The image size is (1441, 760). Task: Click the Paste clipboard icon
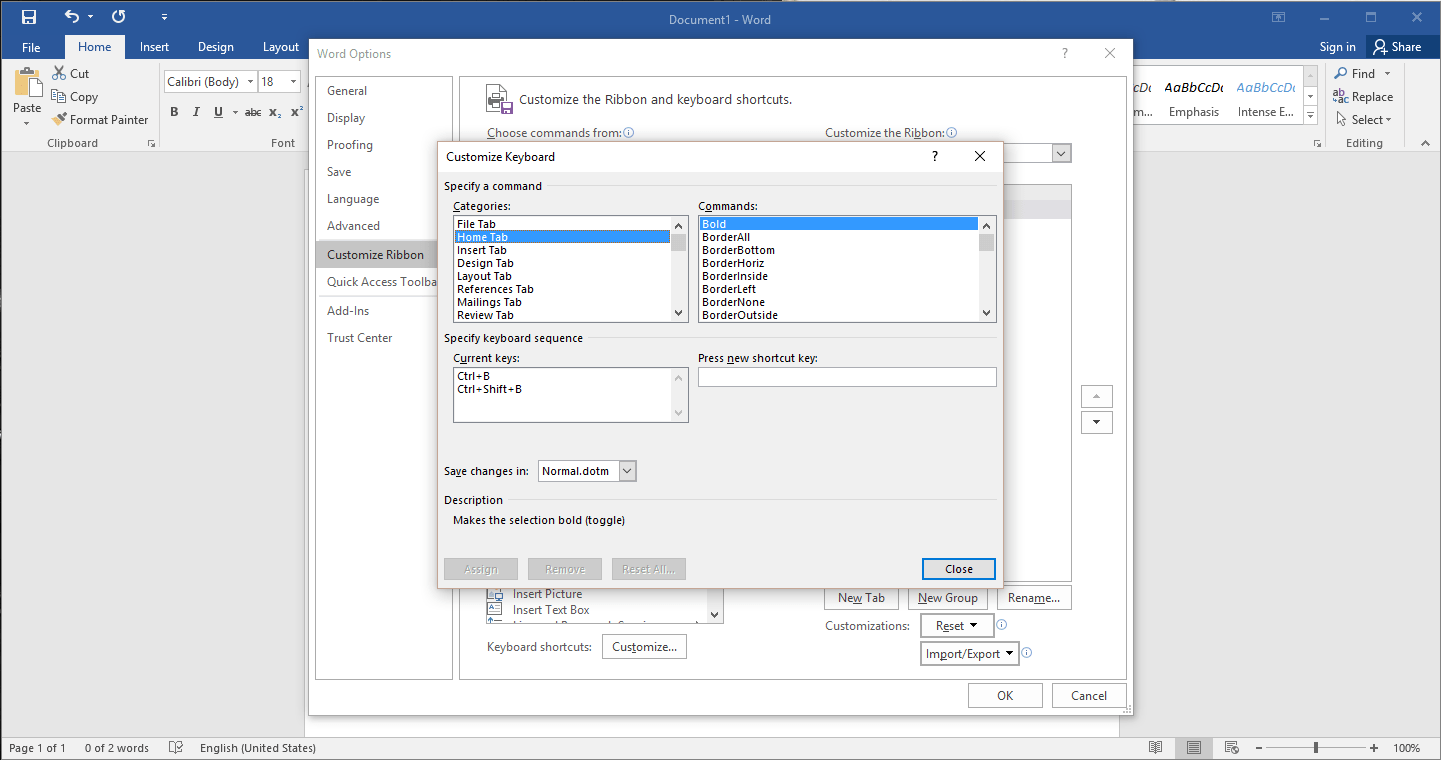pos(27,82)
